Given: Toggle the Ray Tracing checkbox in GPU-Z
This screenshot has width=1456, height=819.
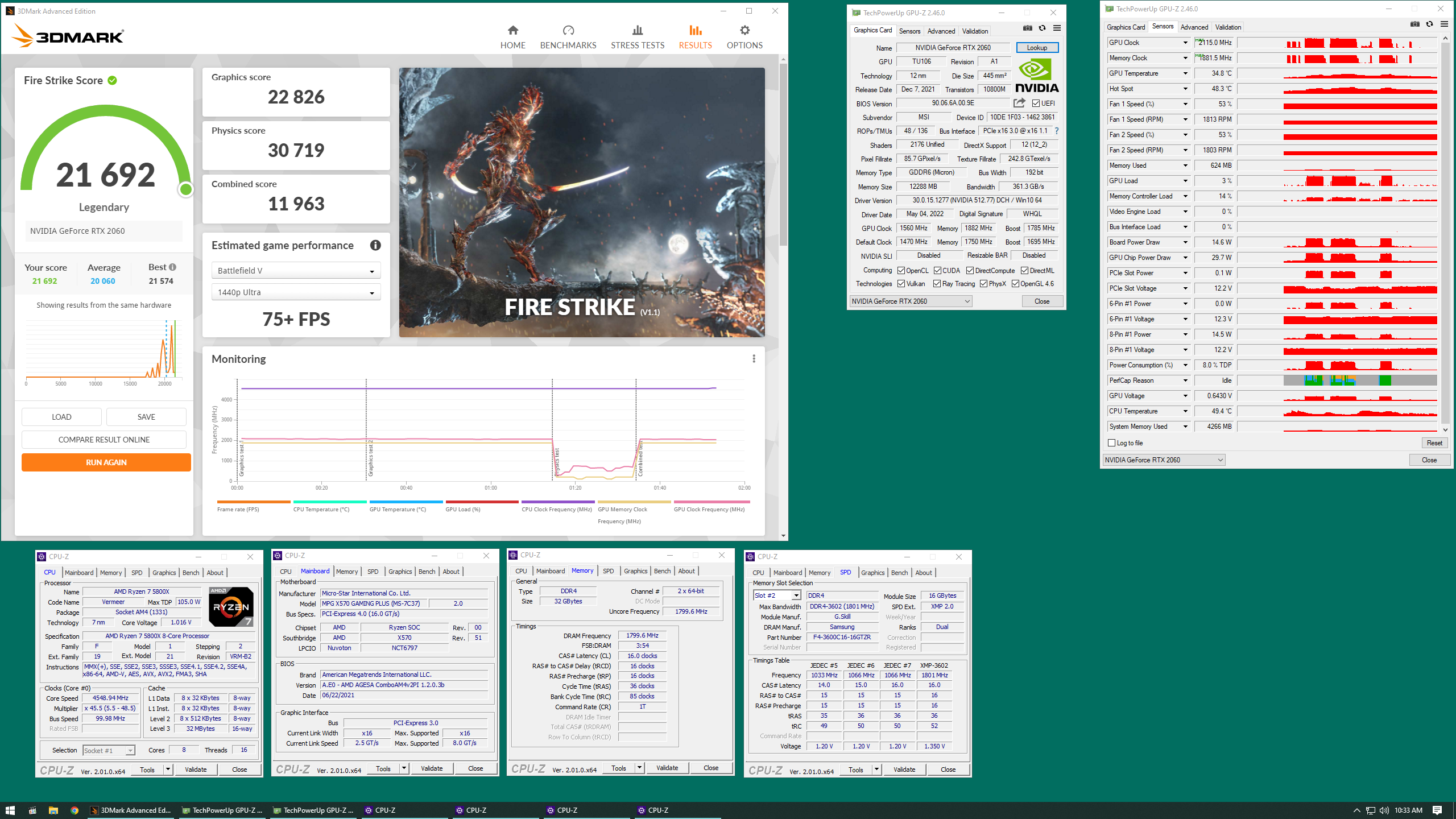Looking at the screenshot, I should click(x=937, y=284).
